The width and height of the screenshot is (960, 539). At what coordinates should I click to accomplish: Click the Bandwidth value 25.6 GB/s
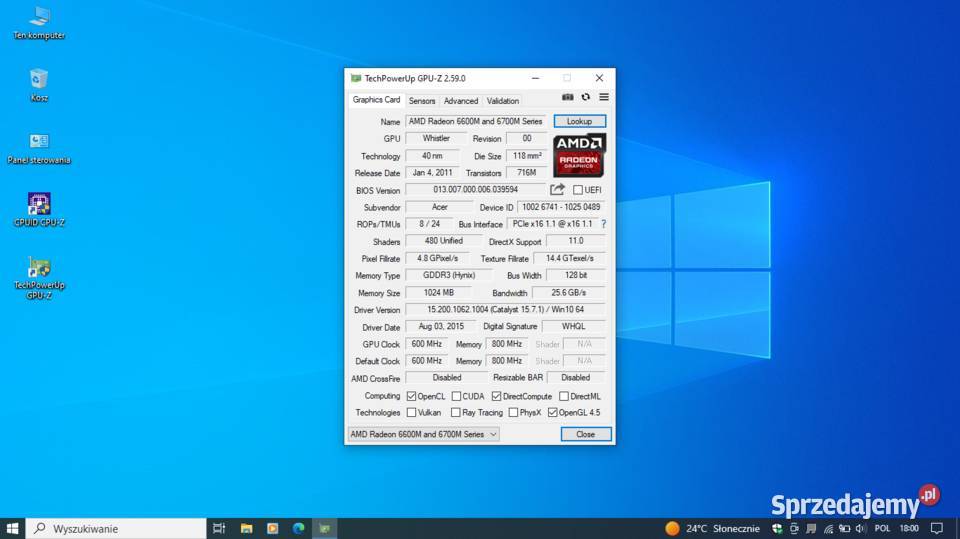(x=569, y=293)
